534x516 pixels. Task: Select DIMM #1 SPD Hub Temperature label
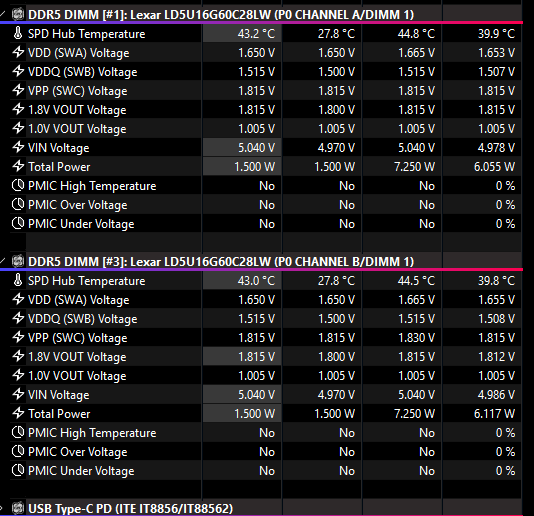87,34
